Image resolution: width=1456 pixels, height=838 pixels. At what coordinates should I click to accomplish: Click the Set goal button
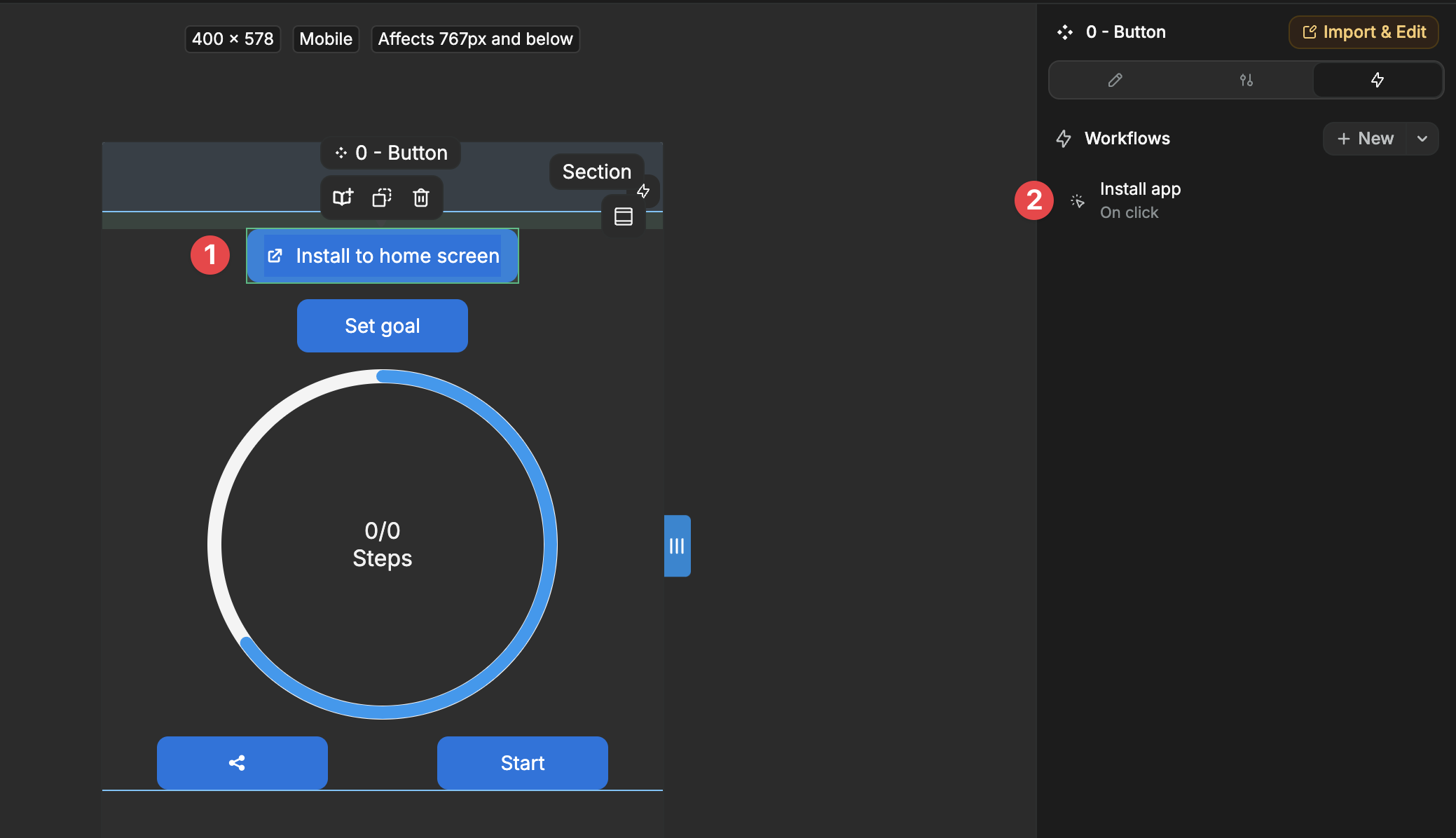click(383, 326)
